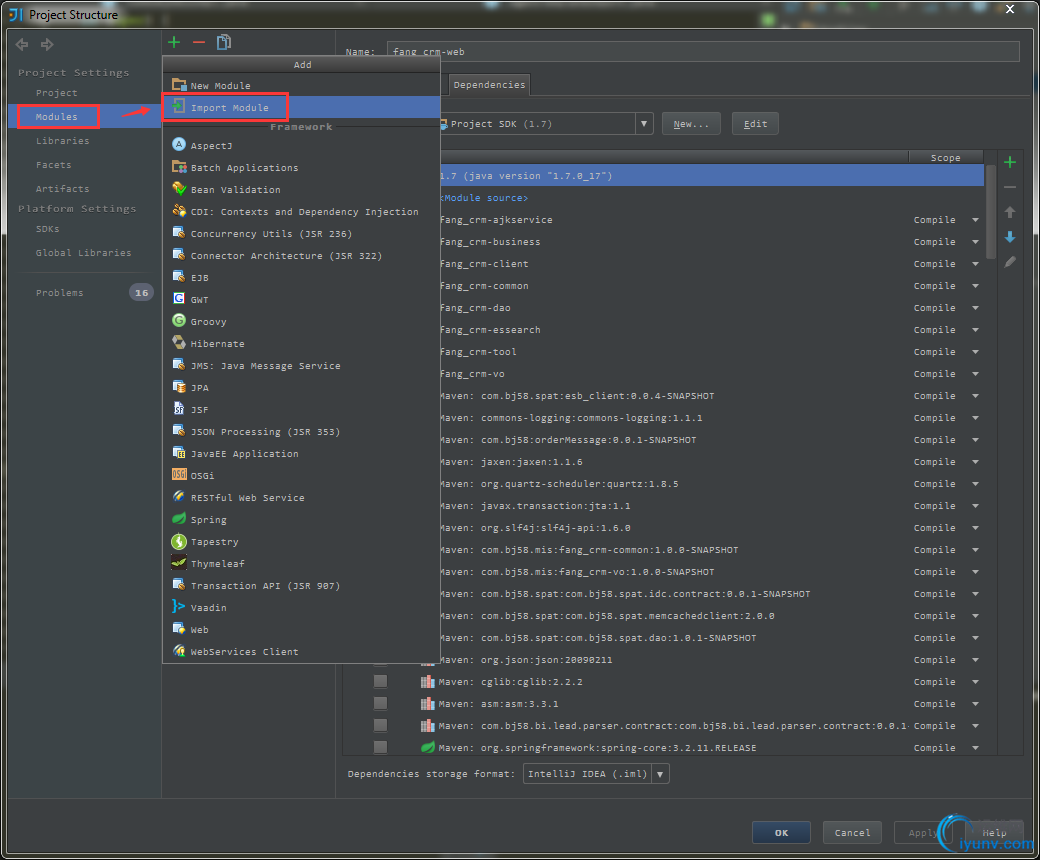Screen dimensions: 1040x860
Task: Select GWT framework entry
Action: click(x=301, y=300)
